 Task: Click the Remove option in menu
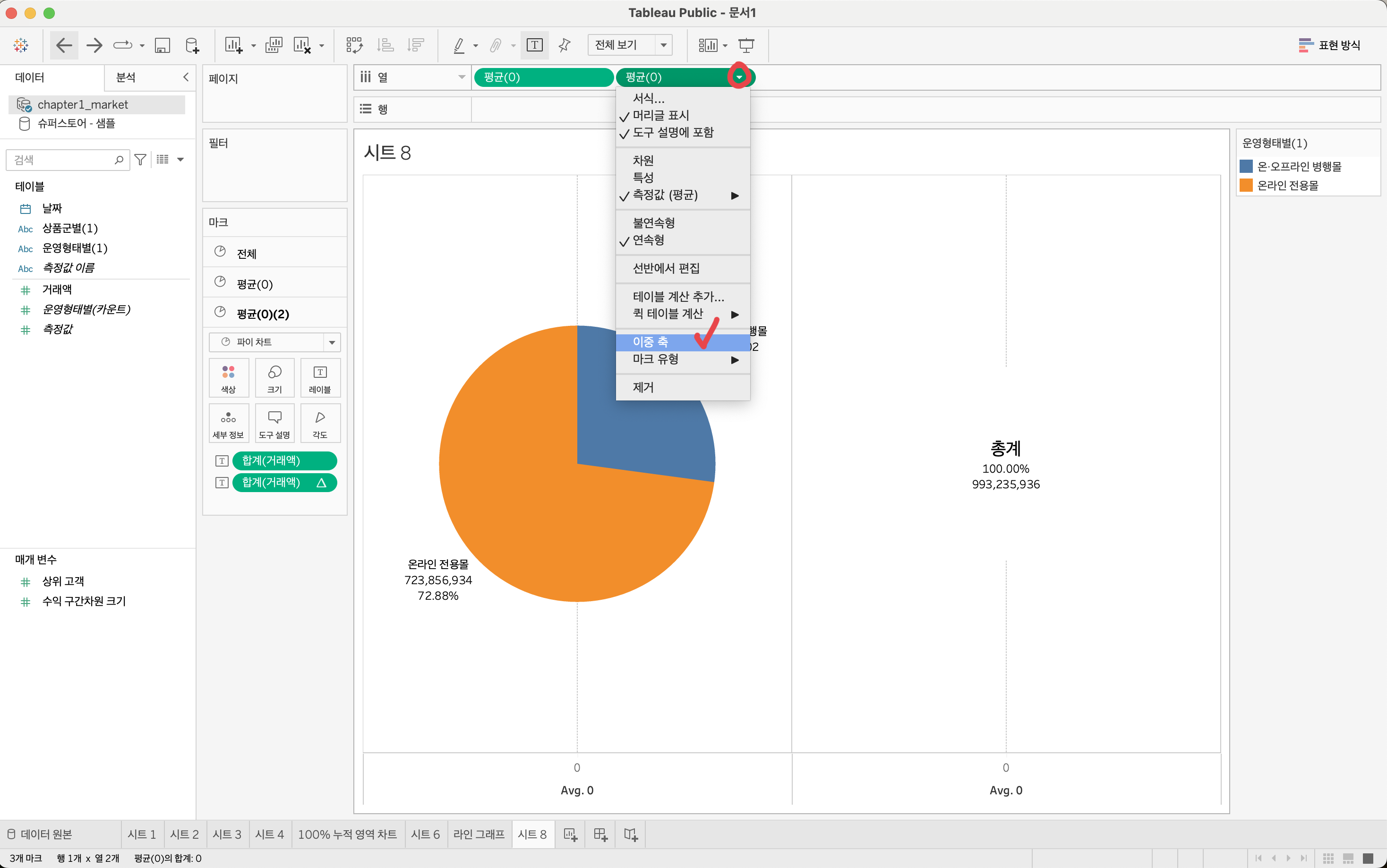tap(643, 388)
